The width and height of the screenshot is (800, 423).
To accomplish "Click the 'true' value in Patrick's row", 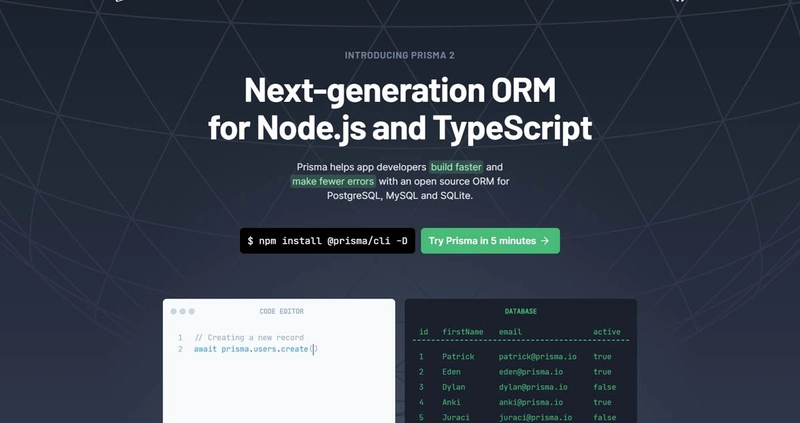I will pyautogui.click(x=602, y=357).
